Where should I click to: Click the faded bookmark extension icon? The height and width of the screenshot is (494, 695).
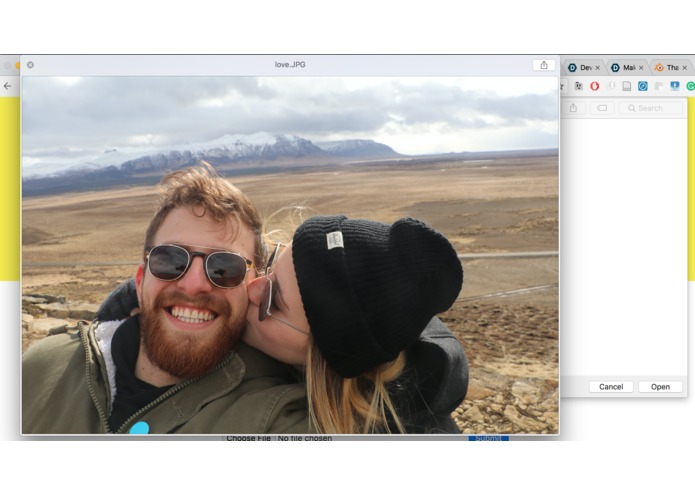pos(611,86)
